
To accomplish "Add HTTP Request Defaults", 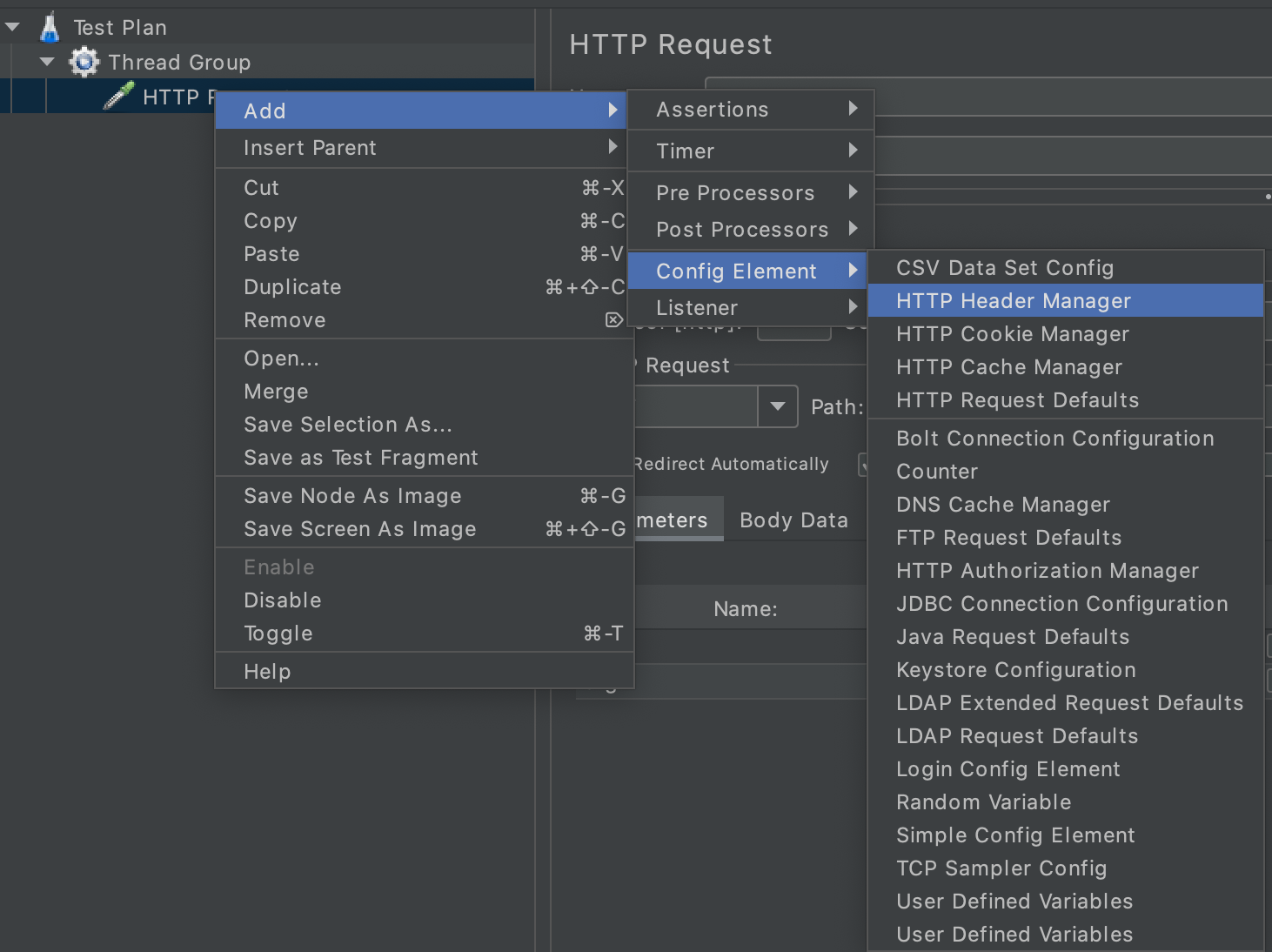I will click(x=1066, y=400).
